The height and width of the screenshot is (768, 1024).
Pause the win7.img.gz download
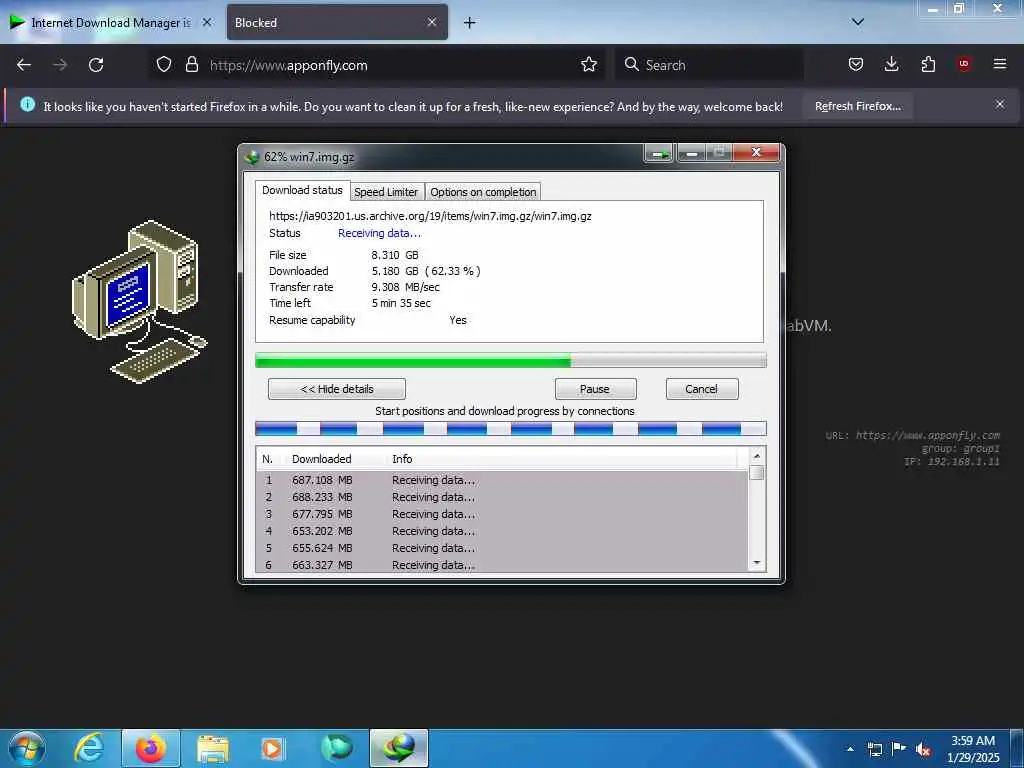595,389
